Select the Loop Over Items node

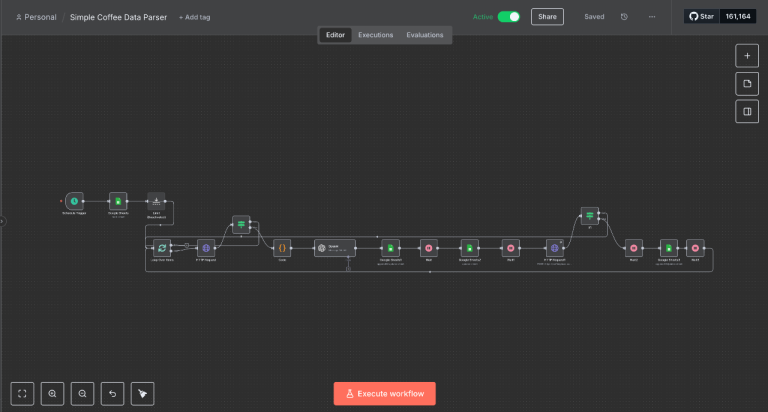pyautogui.click(x=162, y=247)
